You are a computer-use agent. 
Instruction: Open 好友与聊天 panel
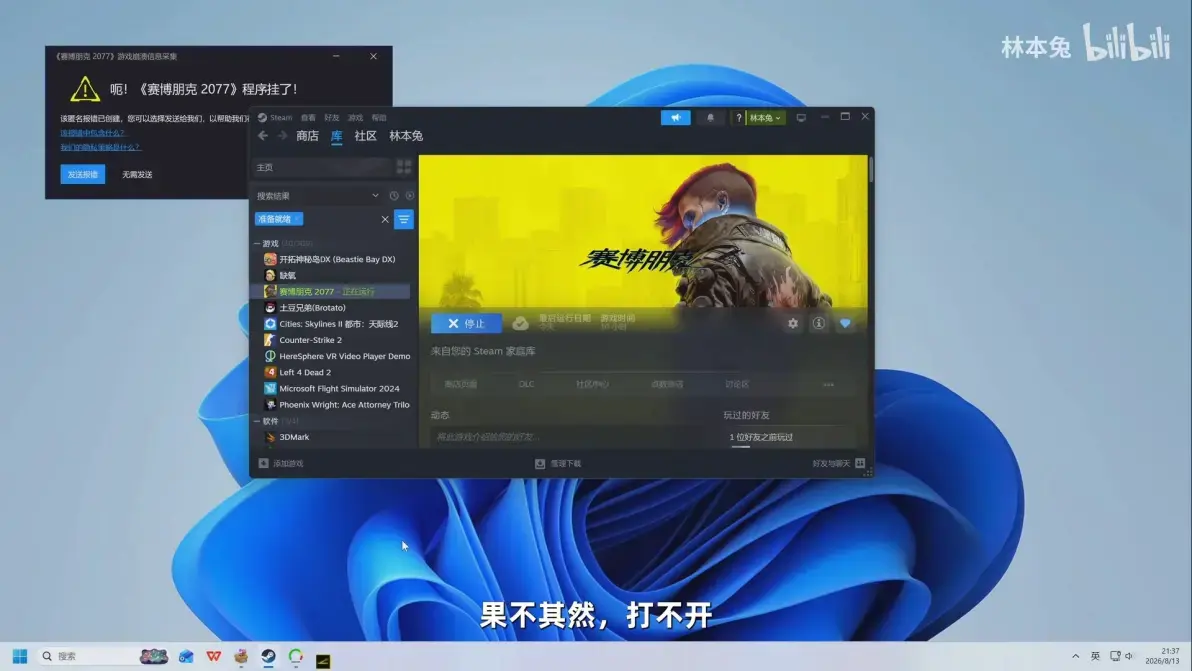[x=831, y=464]
